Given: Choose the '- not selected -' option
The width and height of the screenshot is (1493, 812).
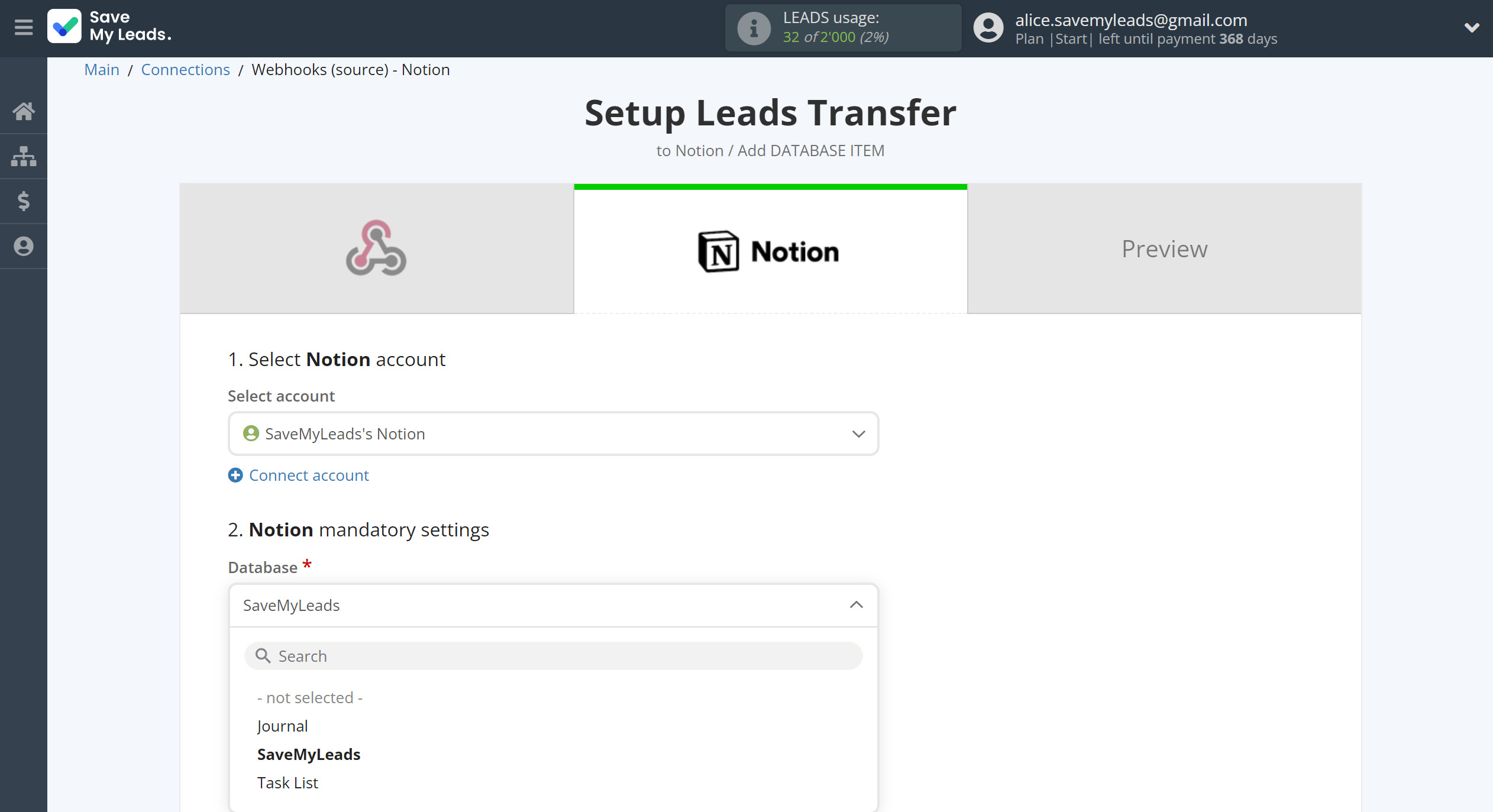Looking at the screenshot, I should click(310, 697).
